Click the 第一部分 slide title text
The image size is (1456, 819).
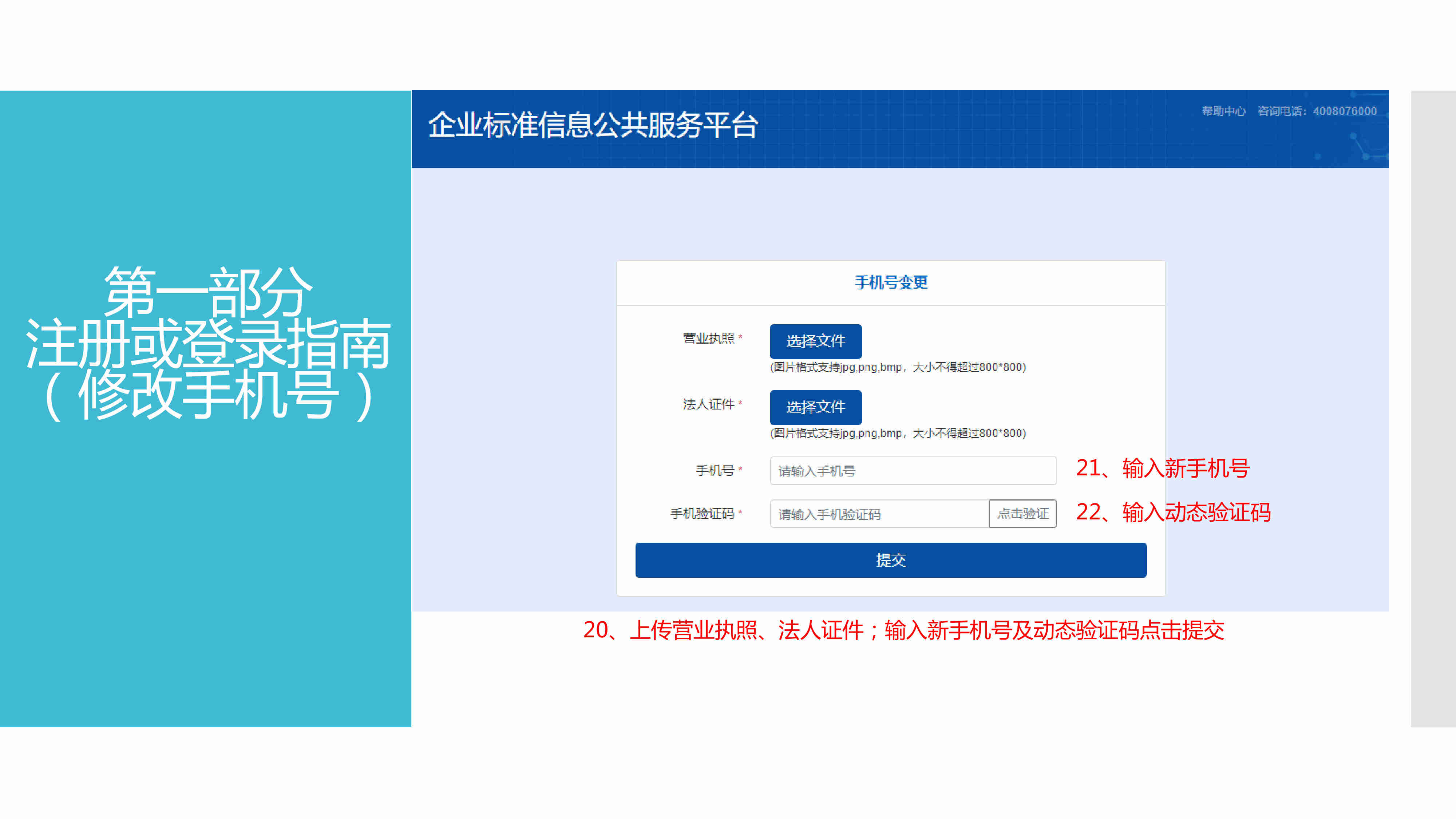point(207,292)
